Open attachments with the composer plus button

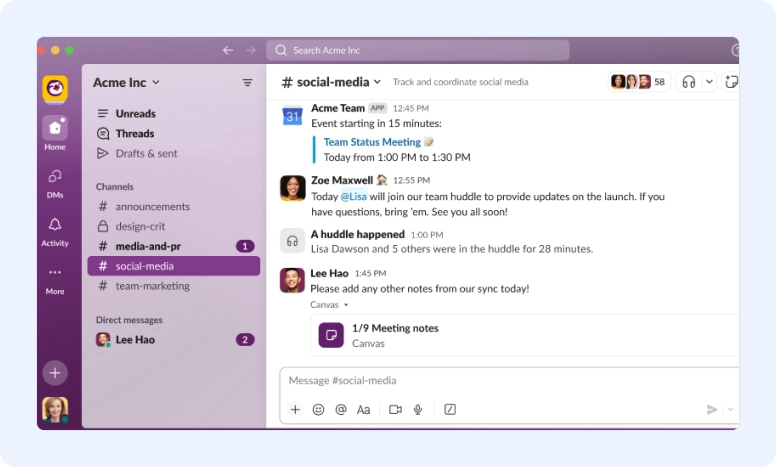coord(295,409)
